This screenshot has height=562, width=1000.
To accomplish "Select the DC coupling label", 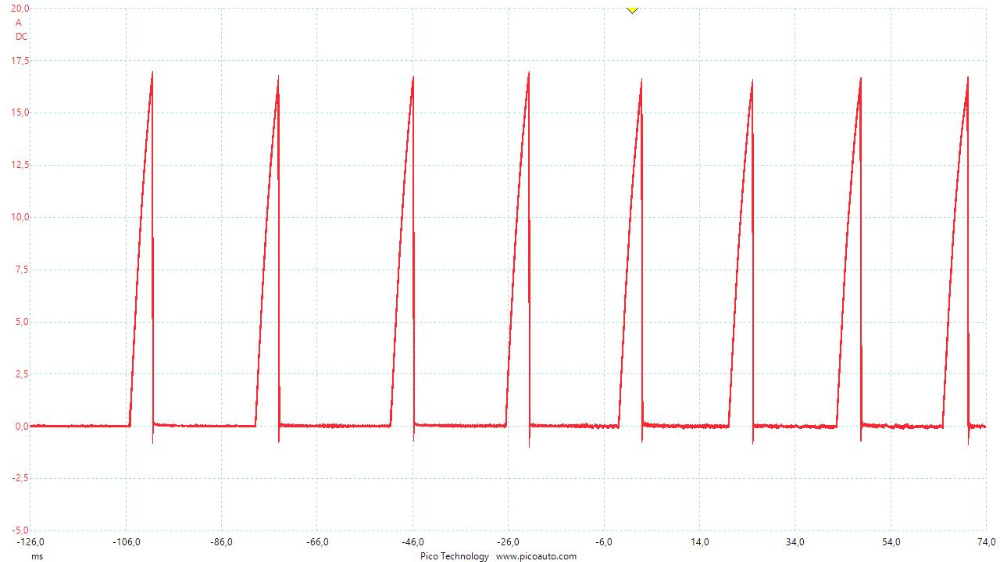I will [x=21, y=36].
